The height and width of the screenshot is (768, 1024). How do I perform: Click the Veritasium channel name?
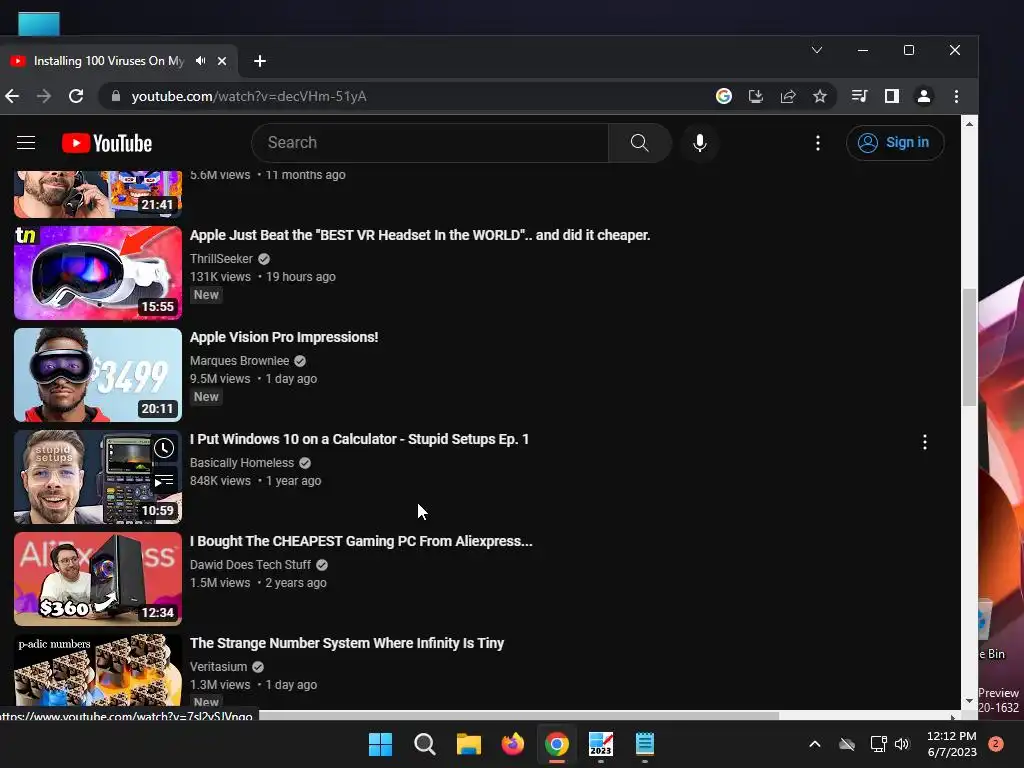tap(218, 666)
